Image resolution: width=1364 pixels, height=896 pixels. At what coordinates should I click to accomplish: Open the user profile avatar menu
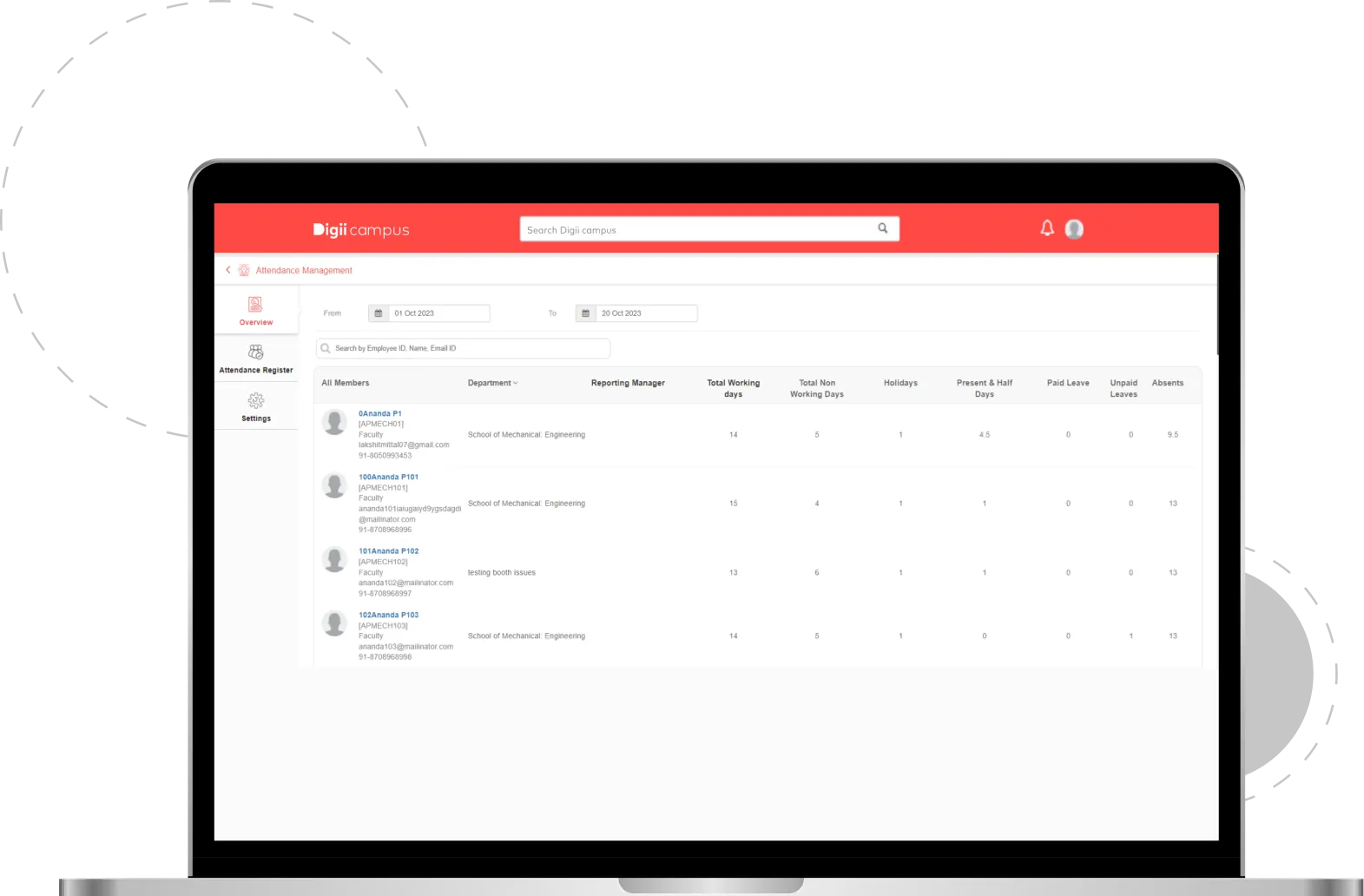1074,229
